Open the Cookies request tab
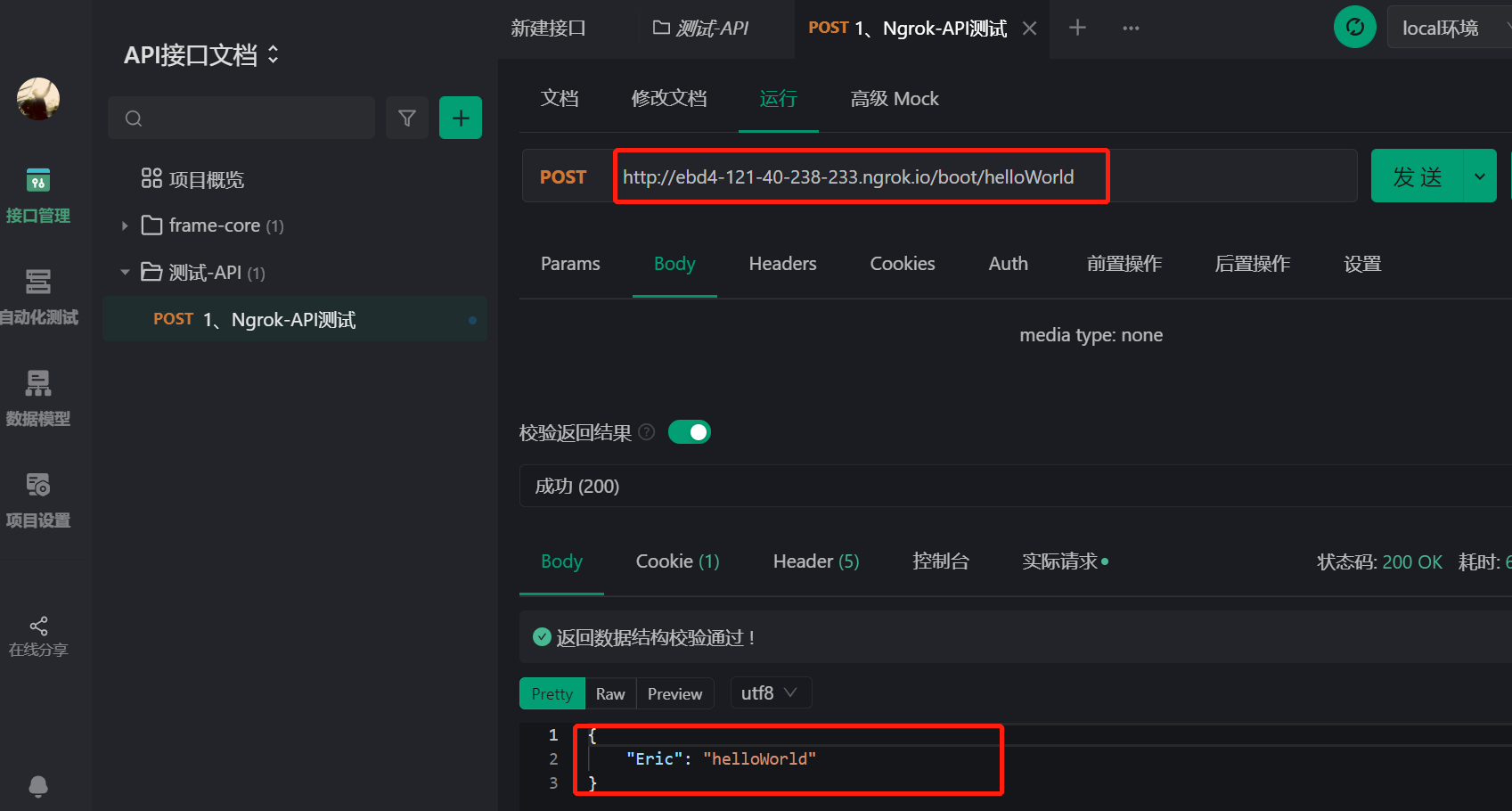The height and width of the screenshot is (811, 1512). 903,264
